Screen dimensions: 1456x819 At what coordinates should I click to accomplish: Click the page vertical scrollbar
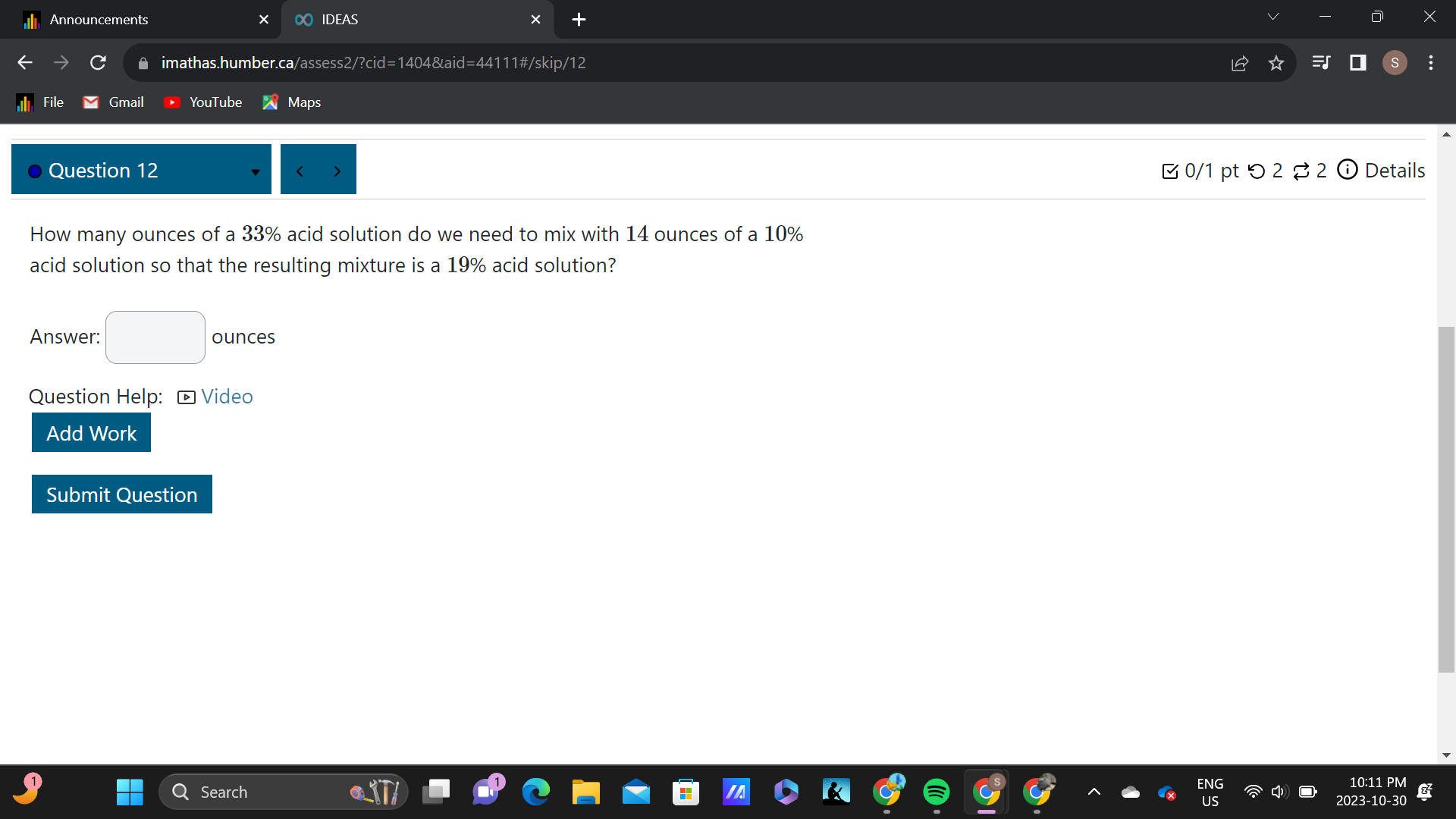pyautogui.click(x=1446, y=499)
